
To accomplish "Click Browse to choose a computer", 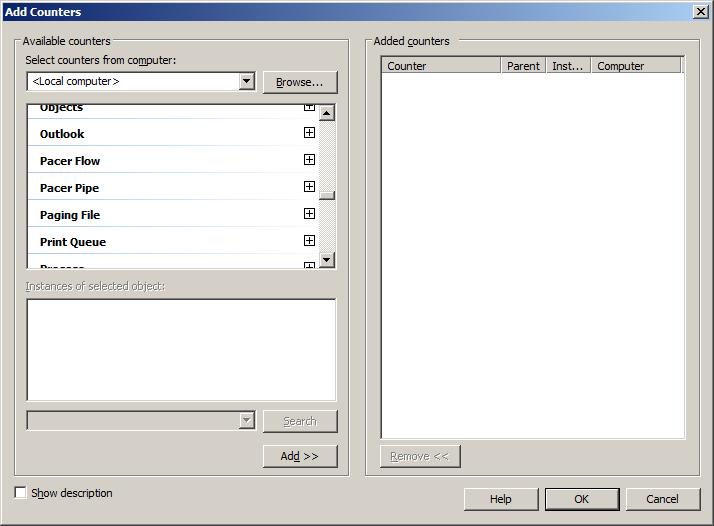I will coord(300,82).
